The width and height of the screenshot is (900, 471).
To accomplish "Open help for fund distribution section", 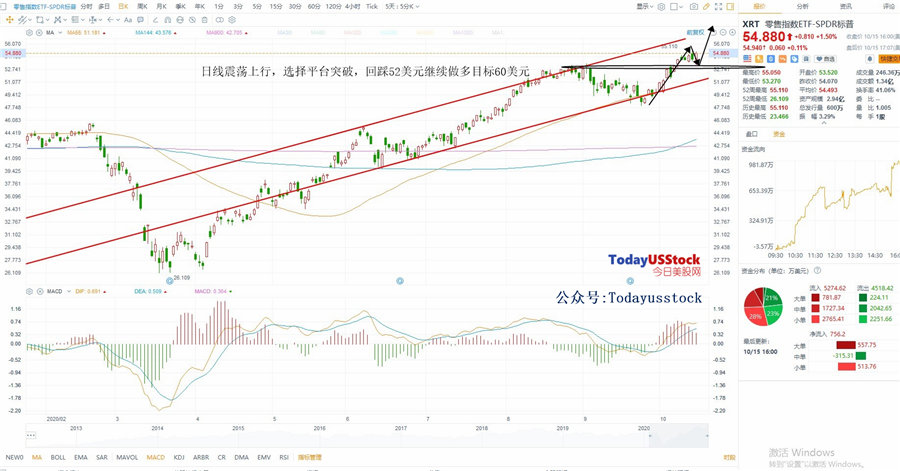I will point(817,271).
